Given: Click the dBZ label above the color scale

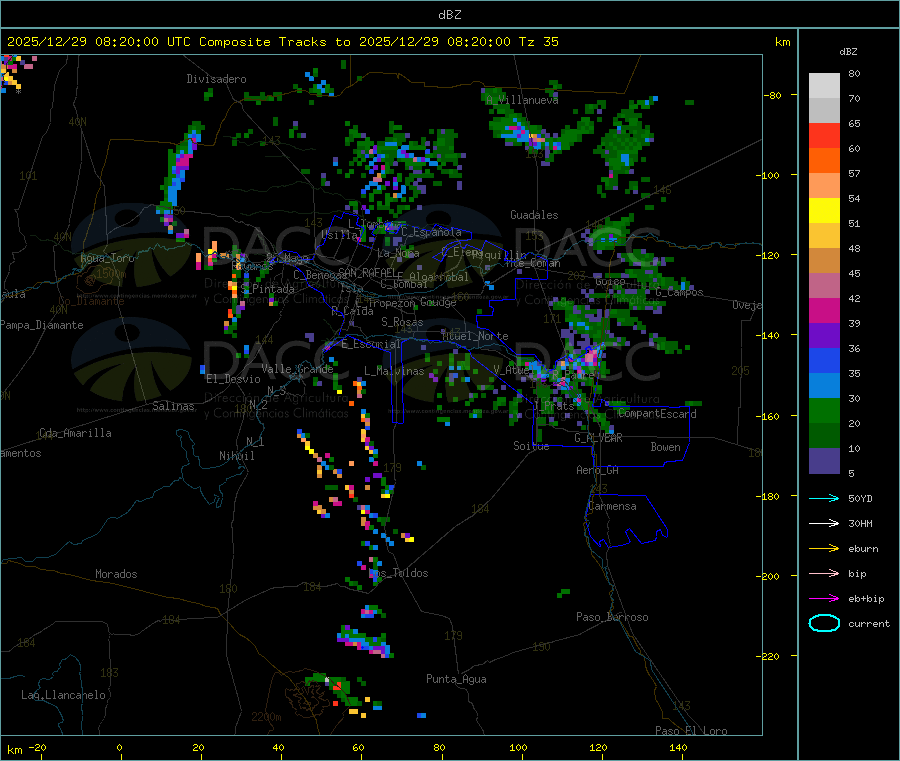Looking at the screenshot, I should (x=848, y=52).
